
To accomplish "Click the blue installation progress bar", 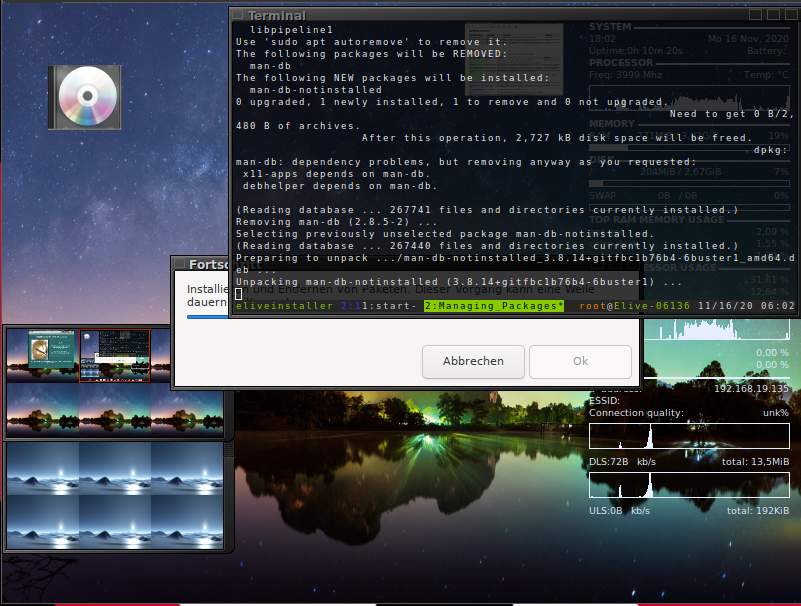I will click(208, 317).
